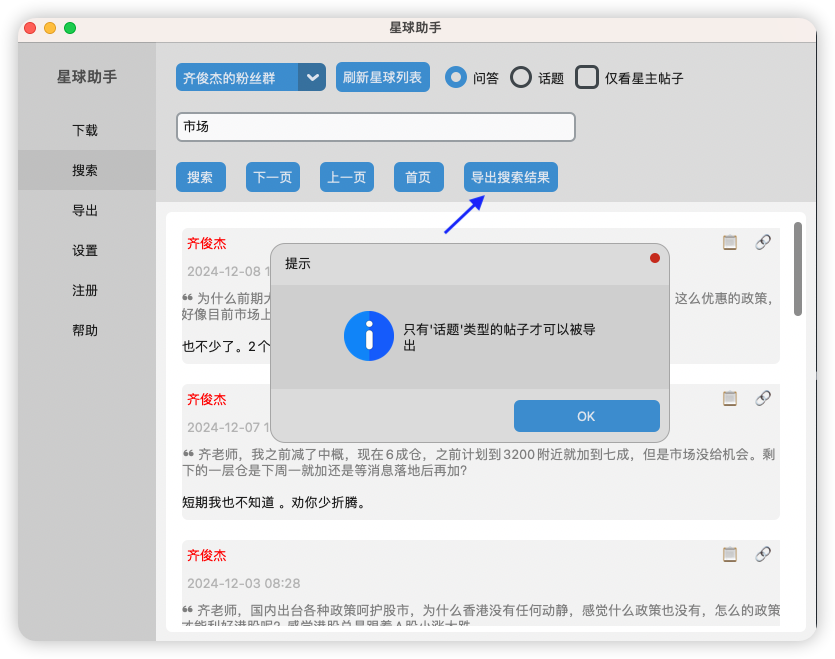Select the 话题 radio button
The image size is (835, 659).
tap(521, 77)
